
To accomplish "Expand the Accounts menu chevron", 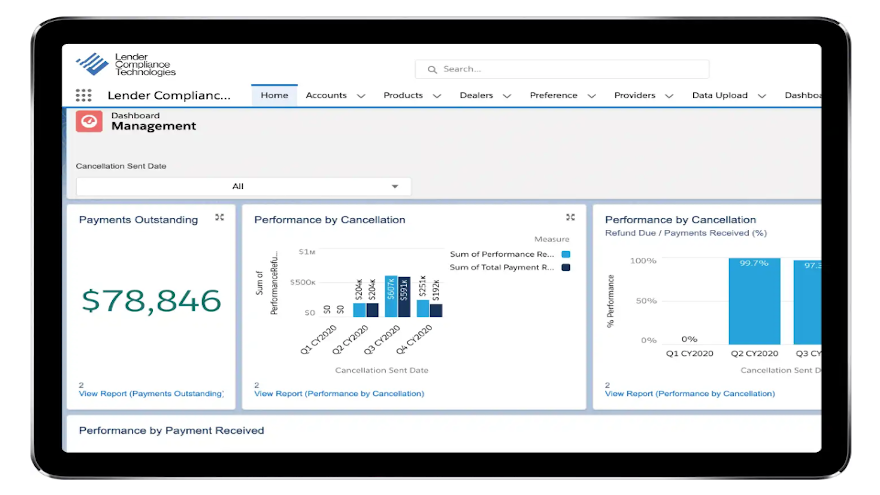I will pos(360,96).
